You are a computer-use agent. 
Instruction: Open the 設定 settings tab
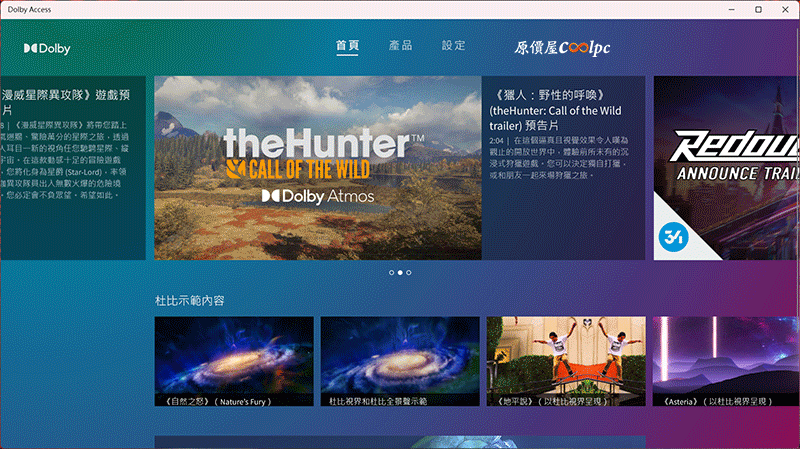click(x=454, y=45)
